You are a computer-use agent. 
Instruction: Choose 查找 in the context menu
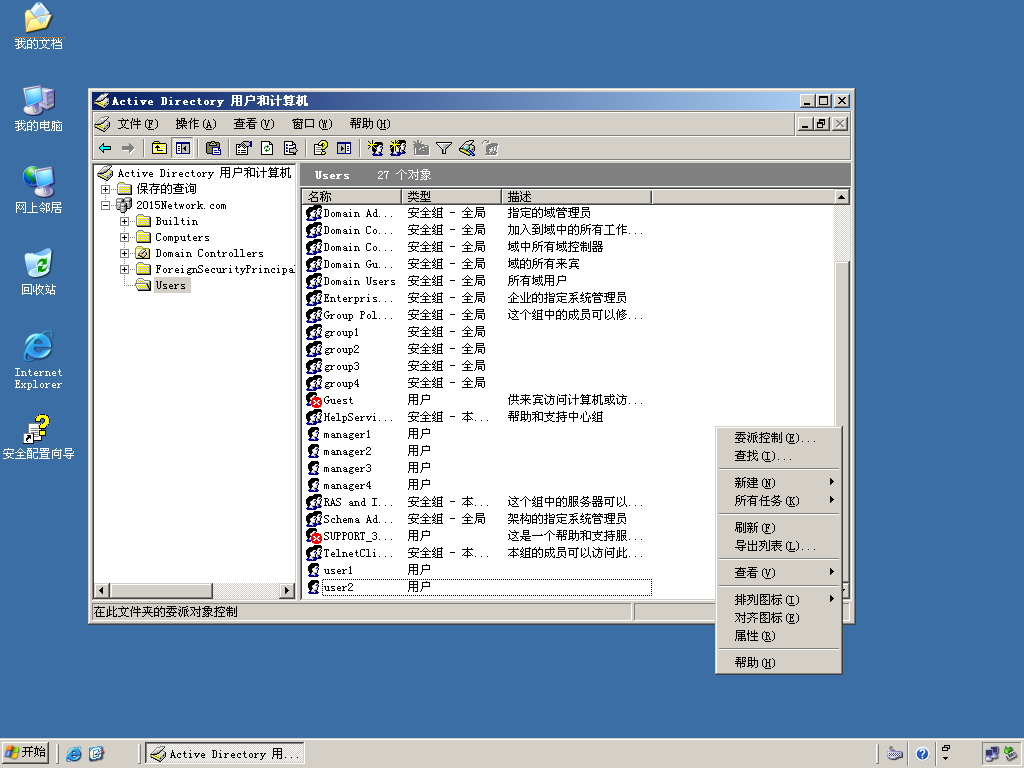778,456
